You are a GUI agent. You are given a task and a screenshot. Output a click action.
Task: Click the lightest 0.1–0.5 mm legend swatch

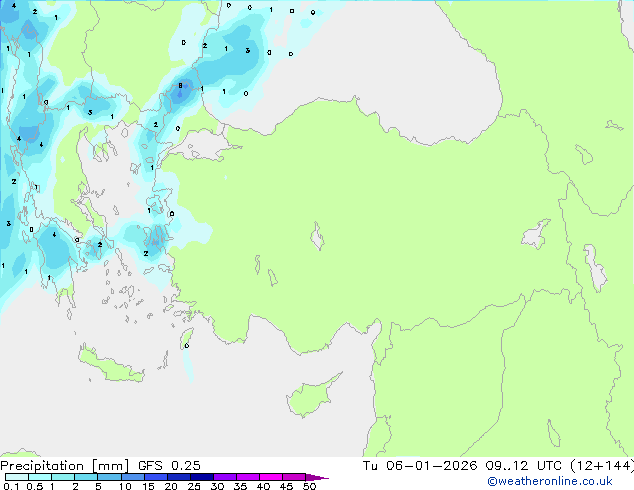click(17, 477)
